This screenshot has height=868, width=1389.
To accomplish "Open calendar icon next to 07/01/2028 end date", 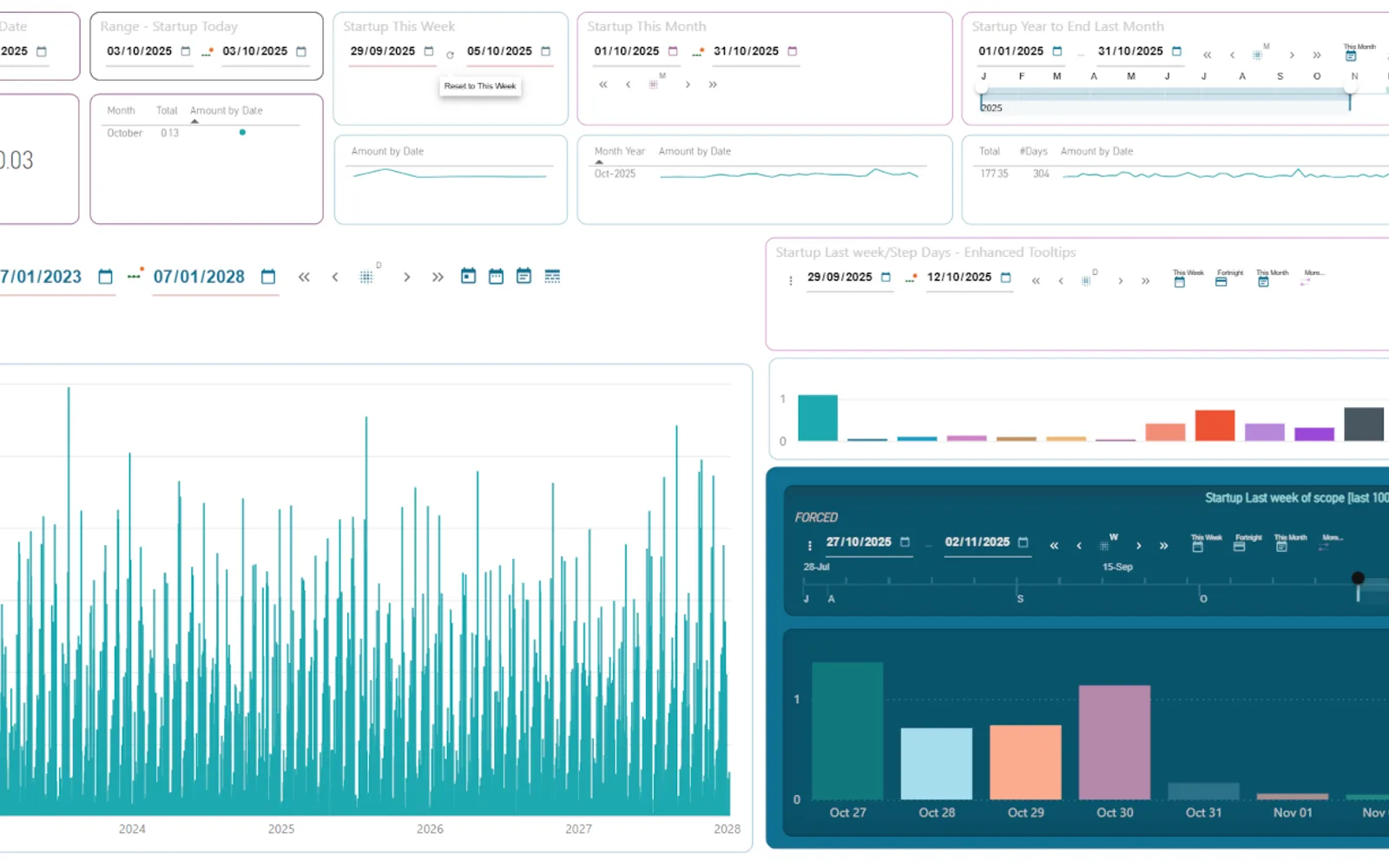I will (268, 277).
